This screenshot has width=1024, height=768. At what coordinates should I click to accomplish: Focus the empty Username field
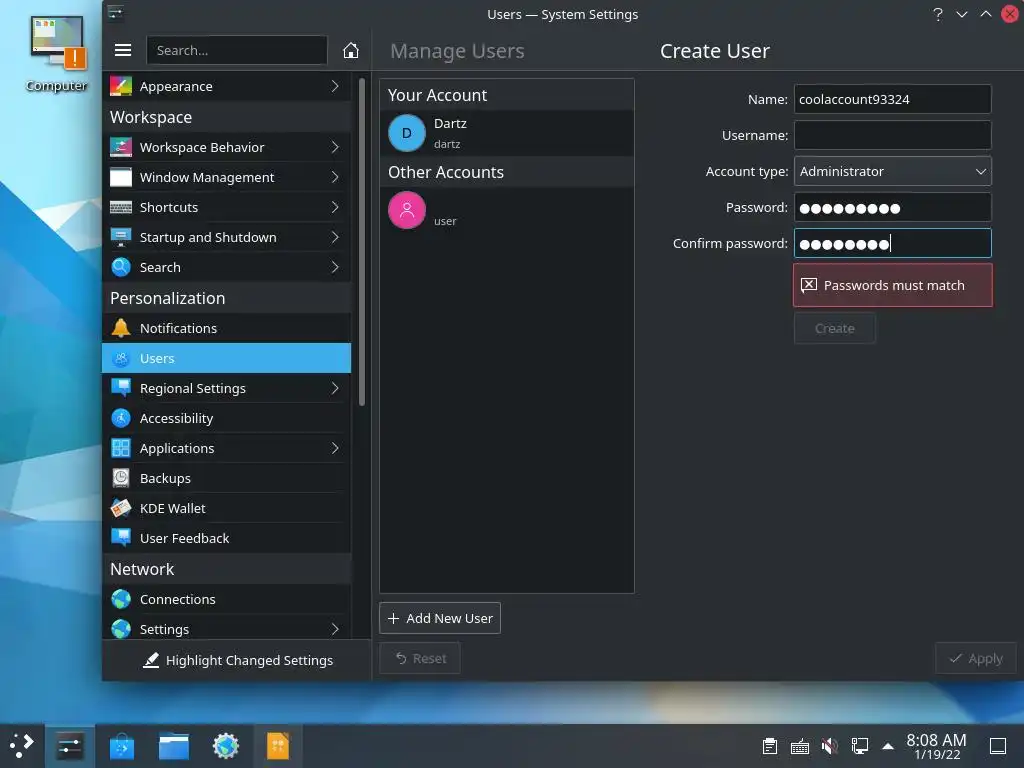click(892, 135)
